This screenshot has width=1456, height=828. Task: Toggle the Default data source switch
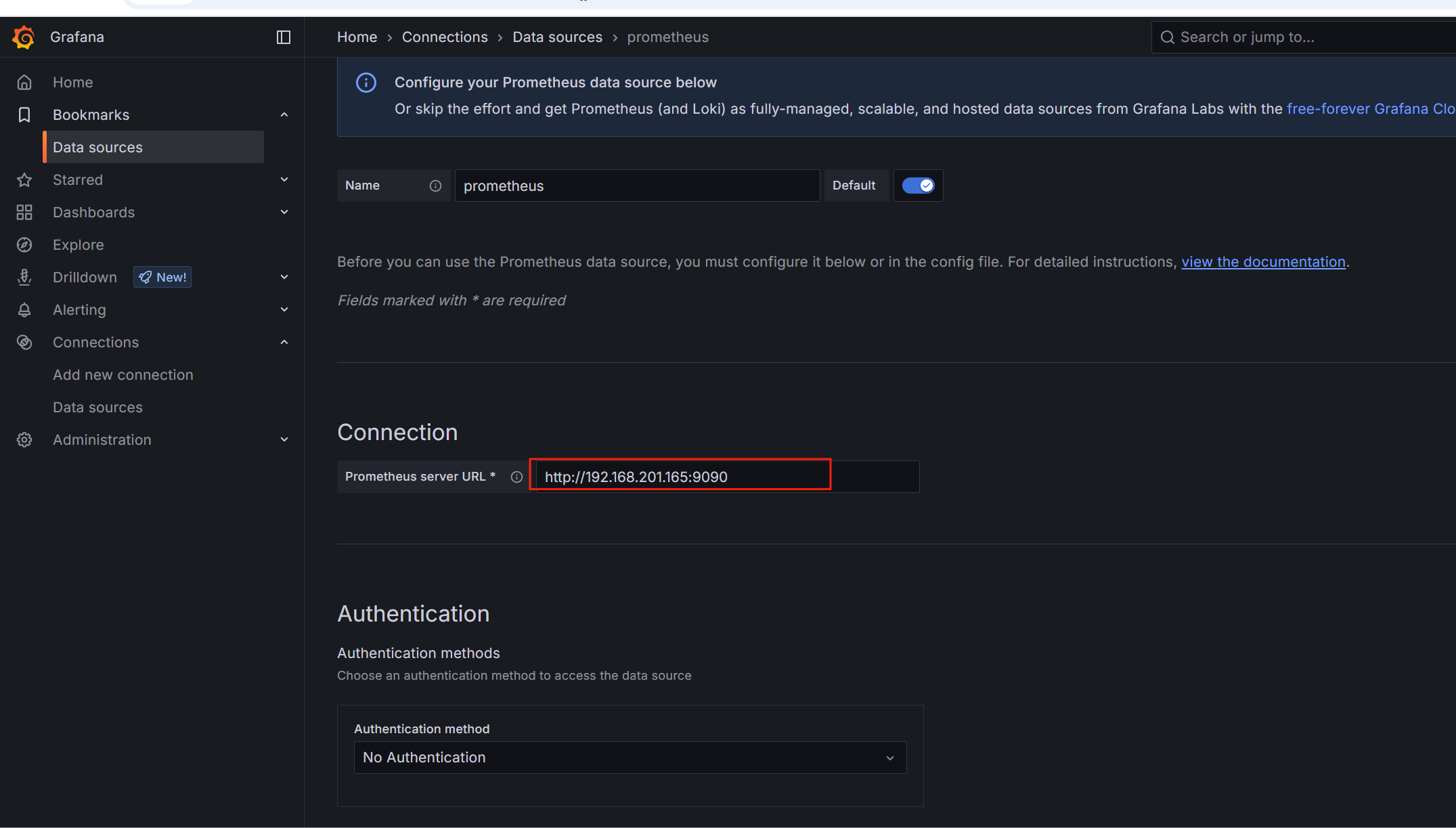[x=918, y=186]
